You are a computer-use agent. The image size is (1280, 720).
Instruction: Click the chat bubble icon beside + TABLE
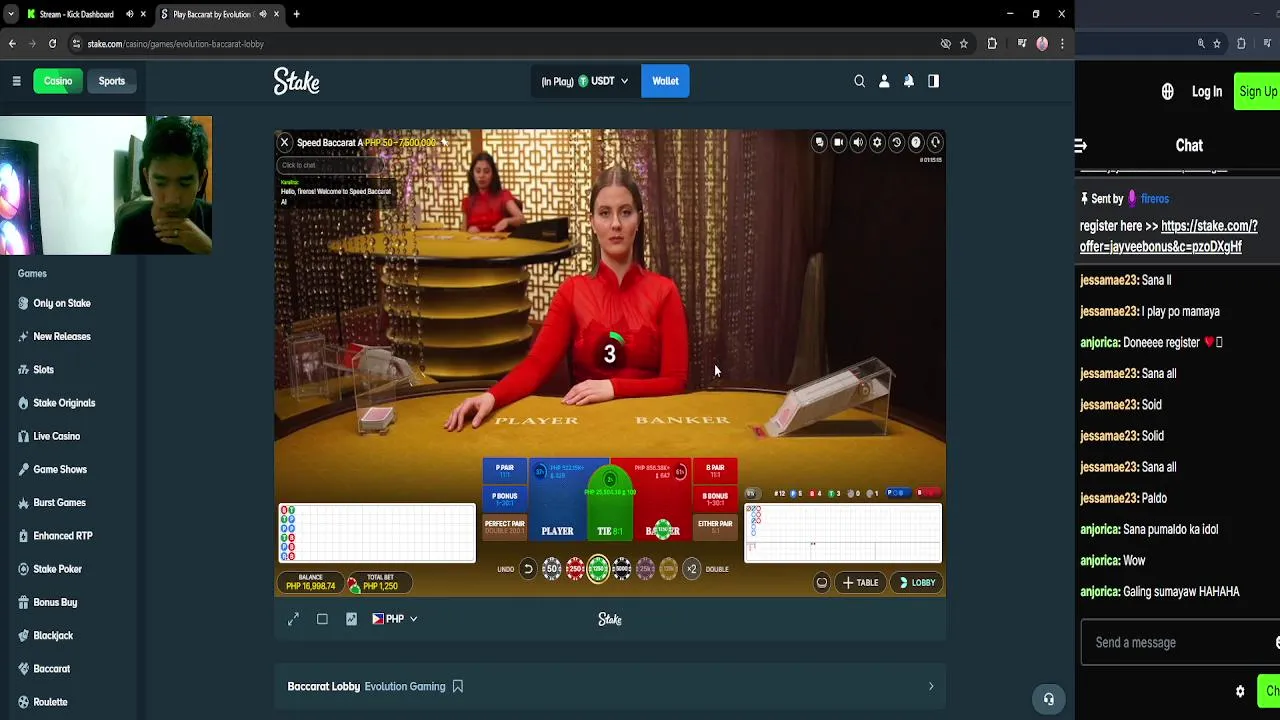[x=822, y=582]
